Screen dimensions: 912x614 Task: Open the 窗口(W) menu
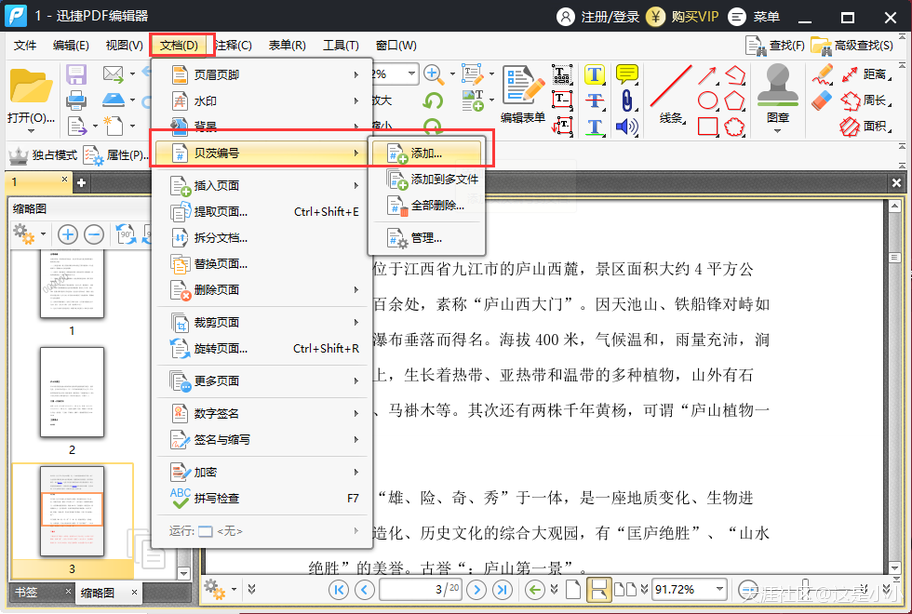pyautogui.click(x=396, y=45)
